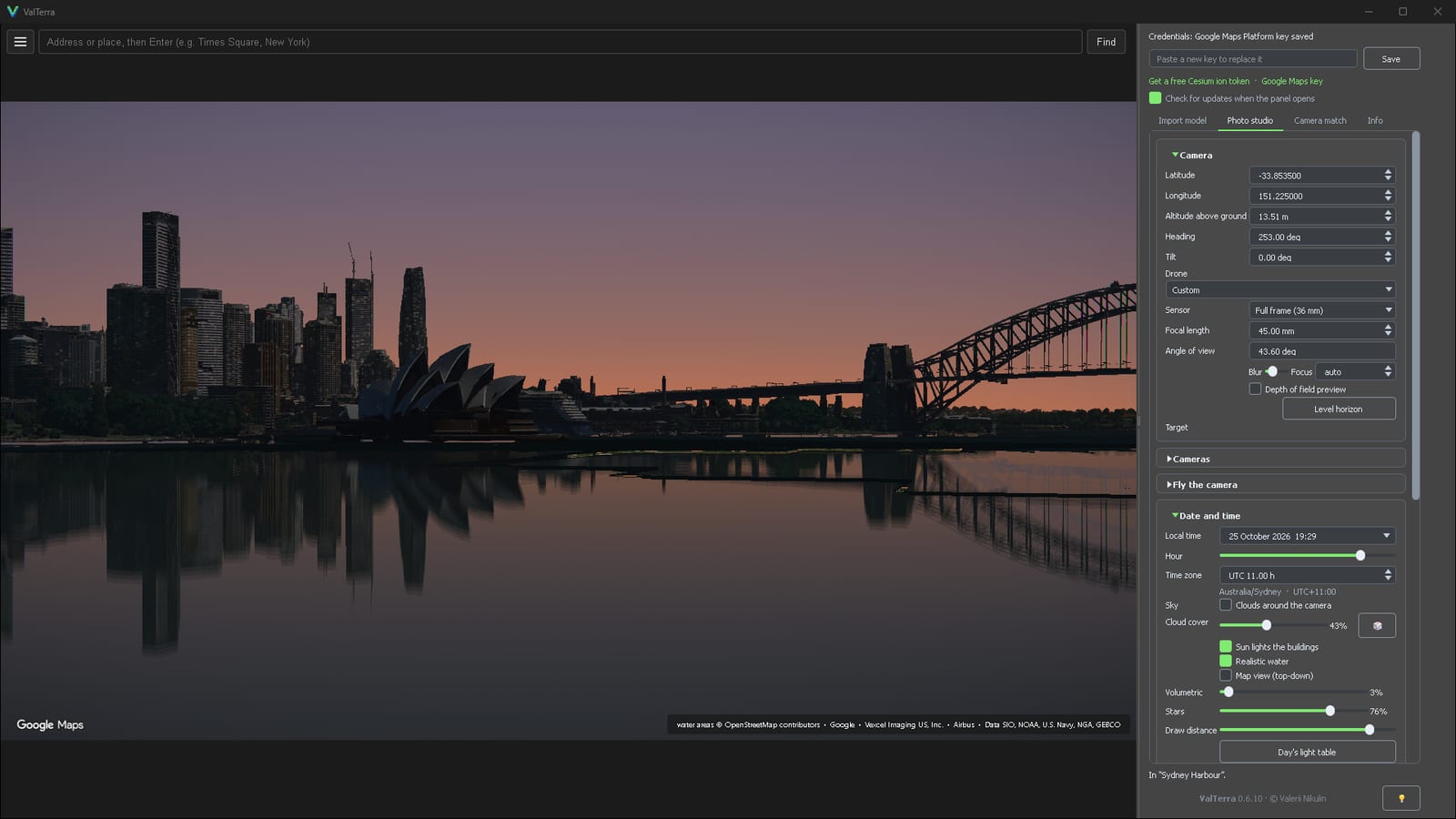Open the Day's light table
Image resolution: width=1456 pixels, height=819 pixels.
(1307, 752)
